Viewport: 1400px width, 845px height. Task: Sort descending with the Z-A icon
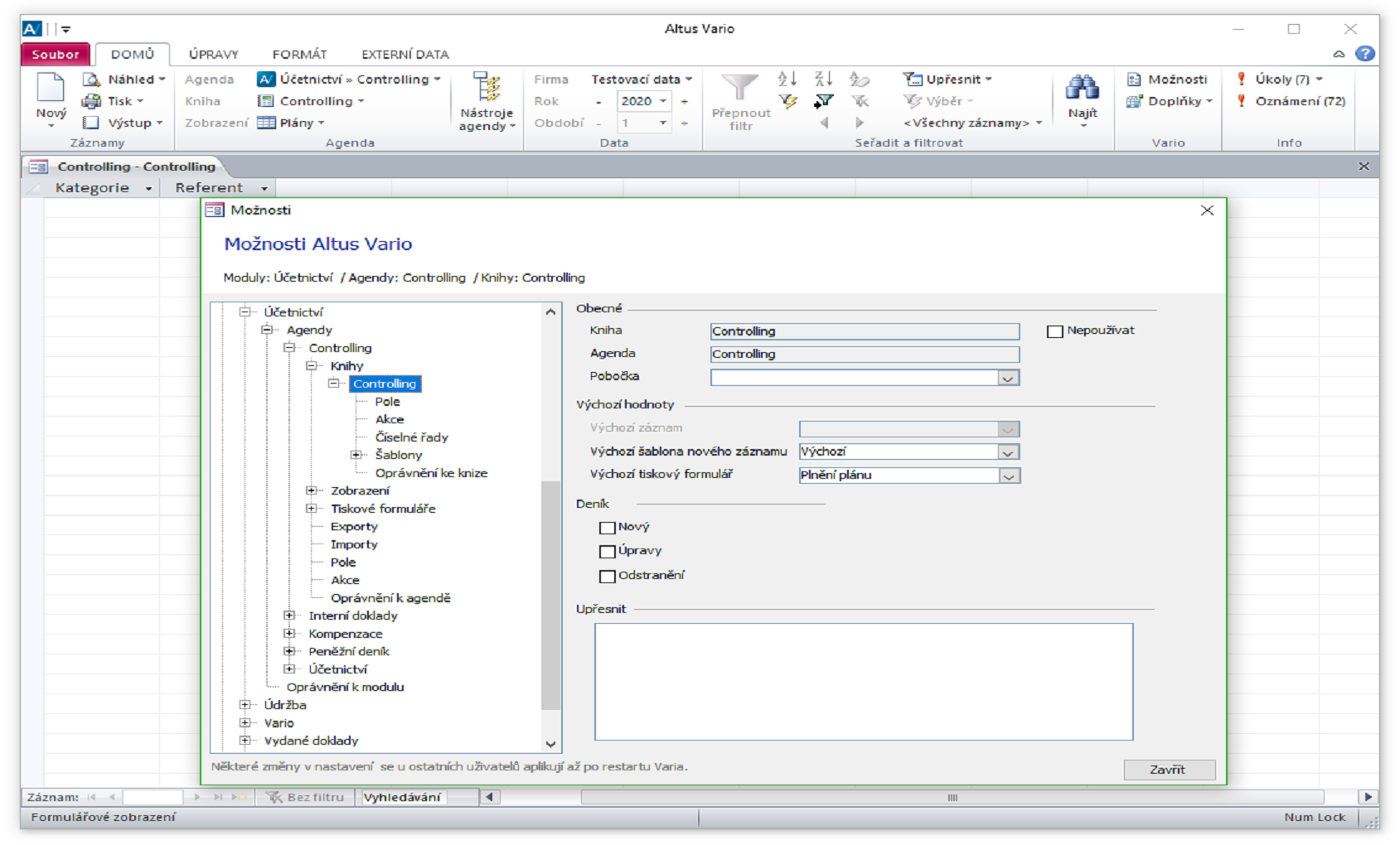tap(823, 80)
